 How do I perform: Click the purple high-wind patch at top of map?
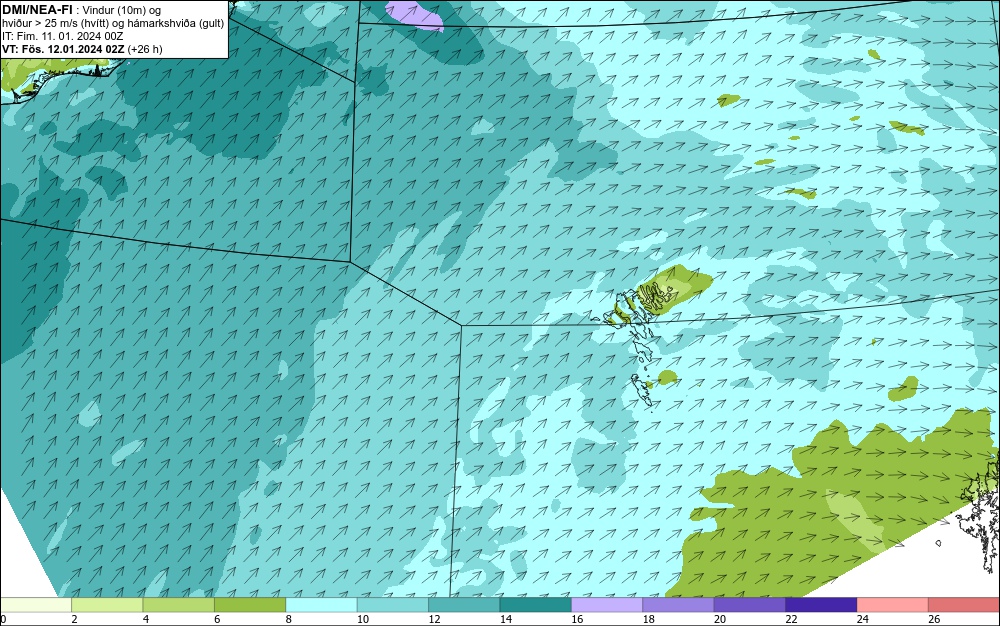[415, 14]
